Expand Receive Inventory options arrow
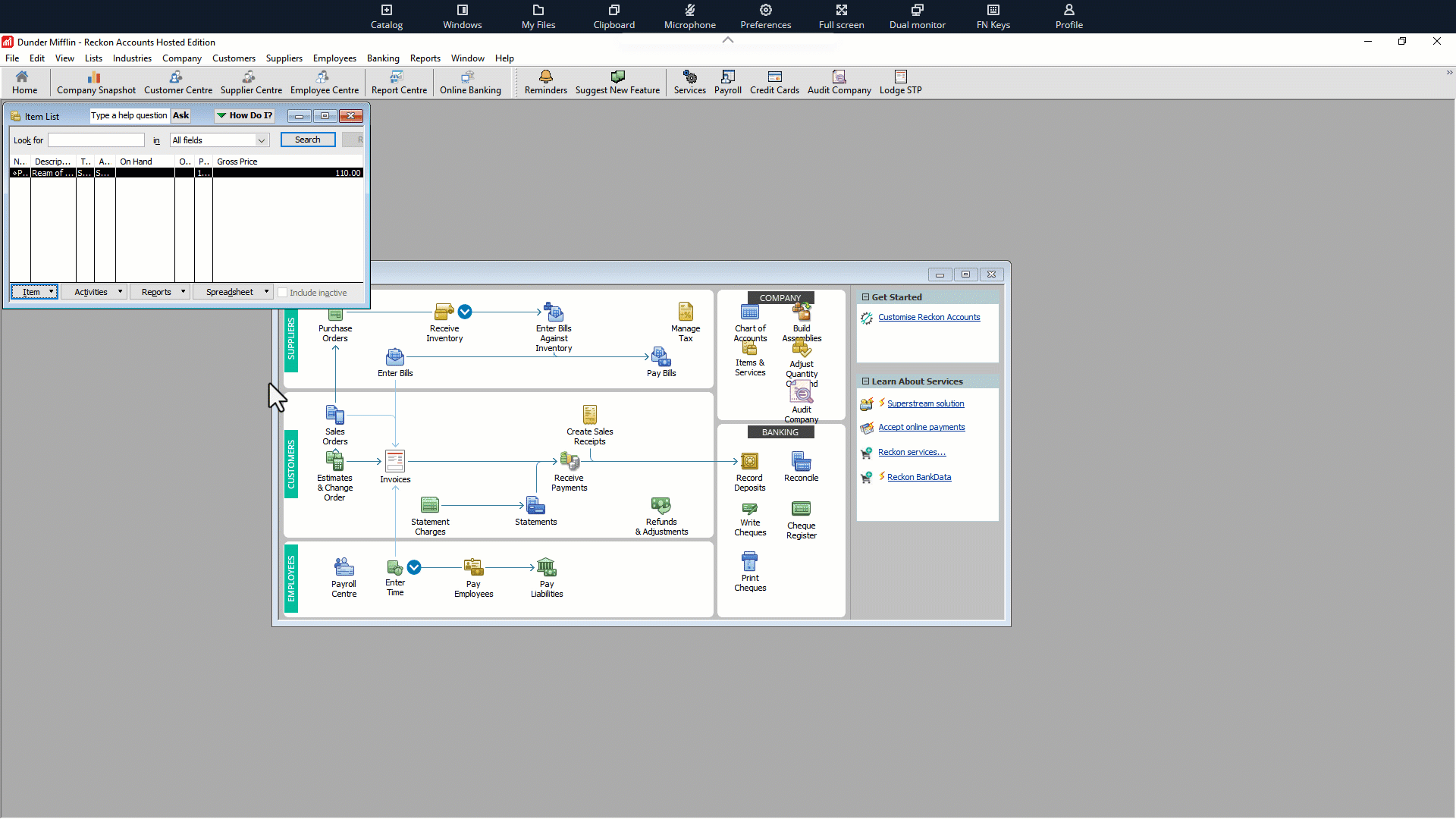This screenshot has width=1456, height=819. point(465,312)
